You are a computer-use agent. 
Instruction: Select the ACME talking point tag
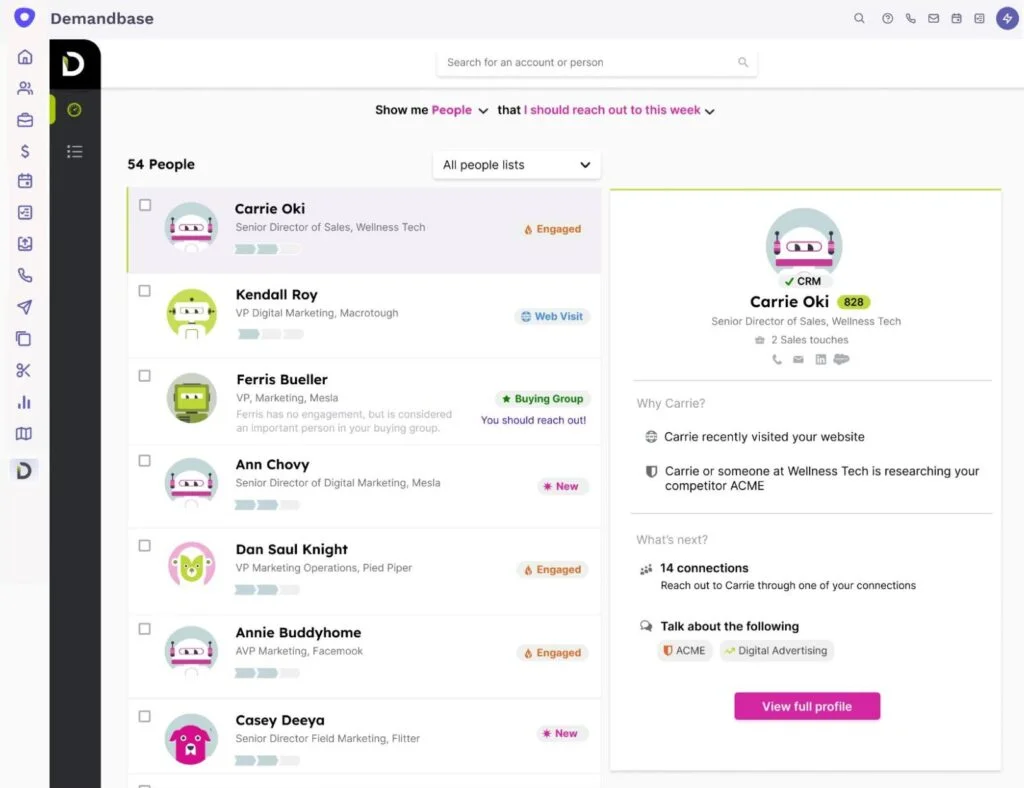tap(683, 651)
